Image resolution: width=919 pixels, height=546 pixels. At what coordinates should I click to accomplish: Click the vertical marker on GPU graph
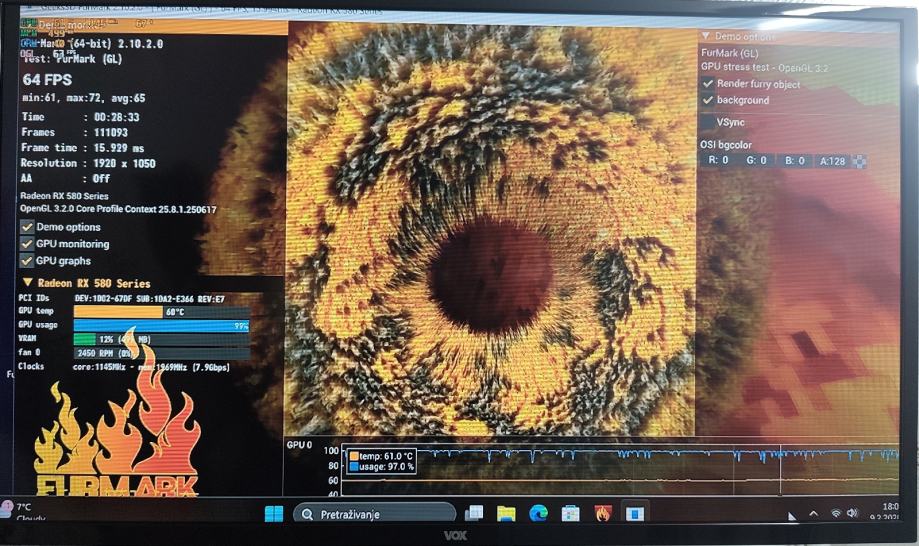point(780,470)
